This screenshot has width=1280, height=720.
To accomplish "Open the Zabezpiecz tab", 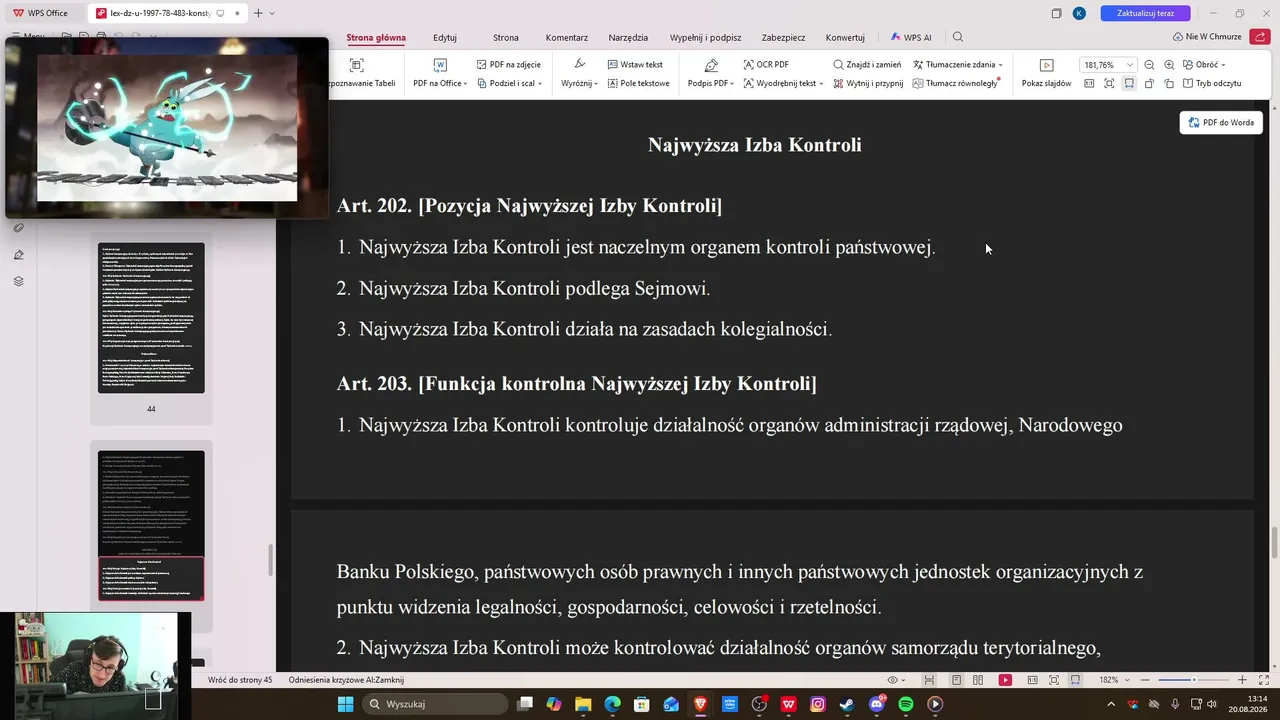I will [783, 37].
